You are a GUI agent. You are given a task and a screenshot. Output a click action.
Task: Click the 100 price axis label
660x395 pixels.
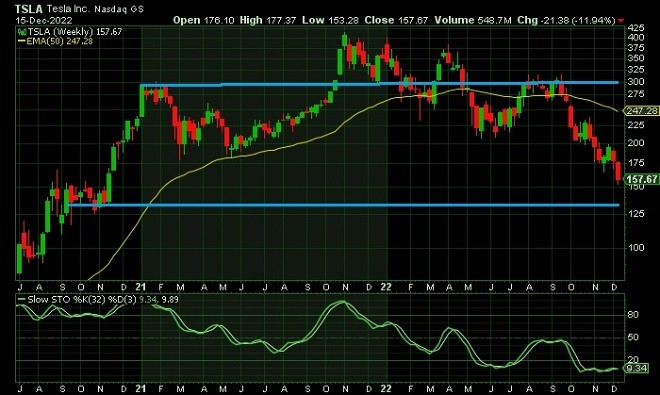pyautogui.click(x=636, y=248)
